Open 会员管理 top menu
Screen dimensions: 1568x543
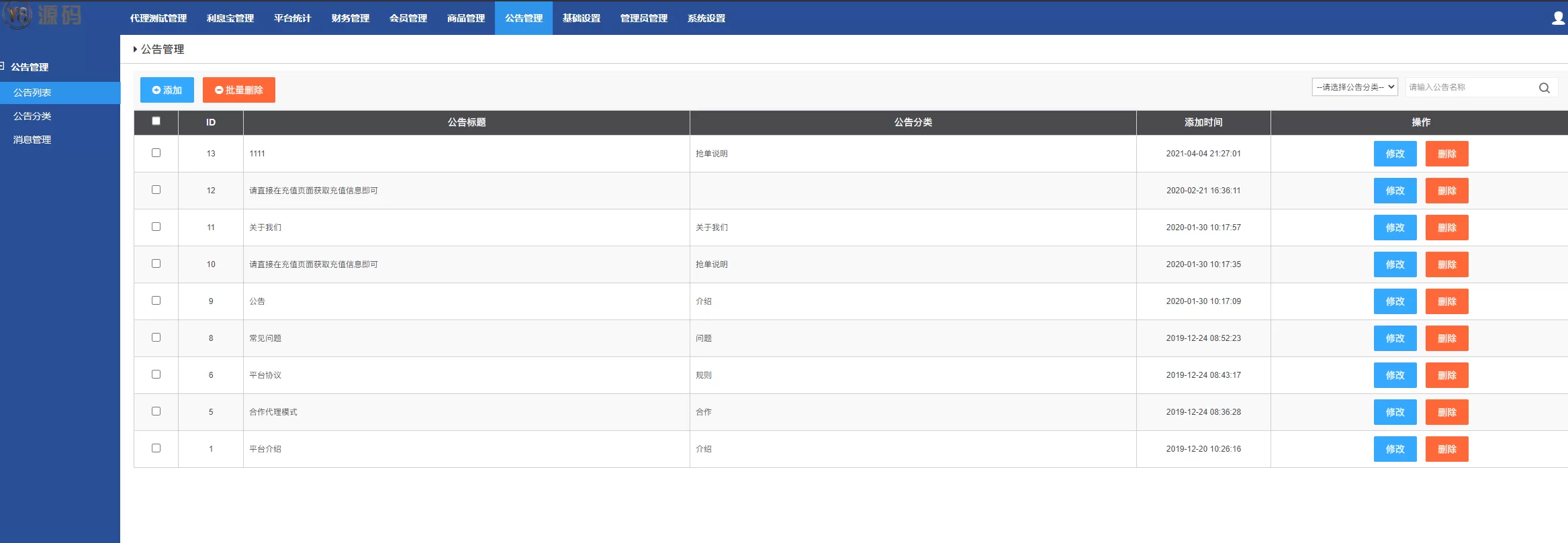pos(408,18)
